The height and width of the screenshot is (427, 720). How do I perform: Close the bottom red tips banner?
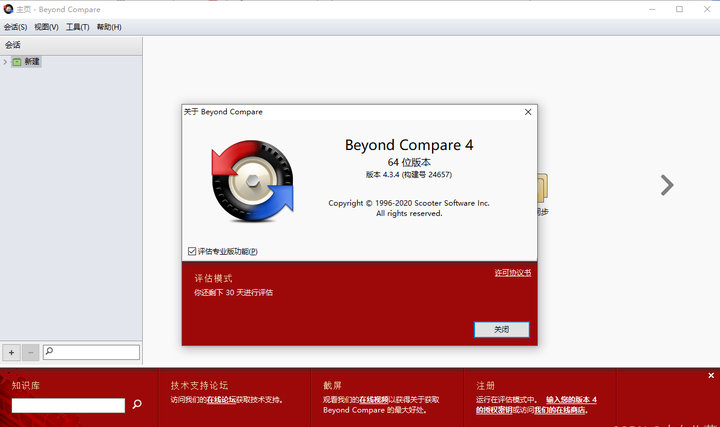711,375
